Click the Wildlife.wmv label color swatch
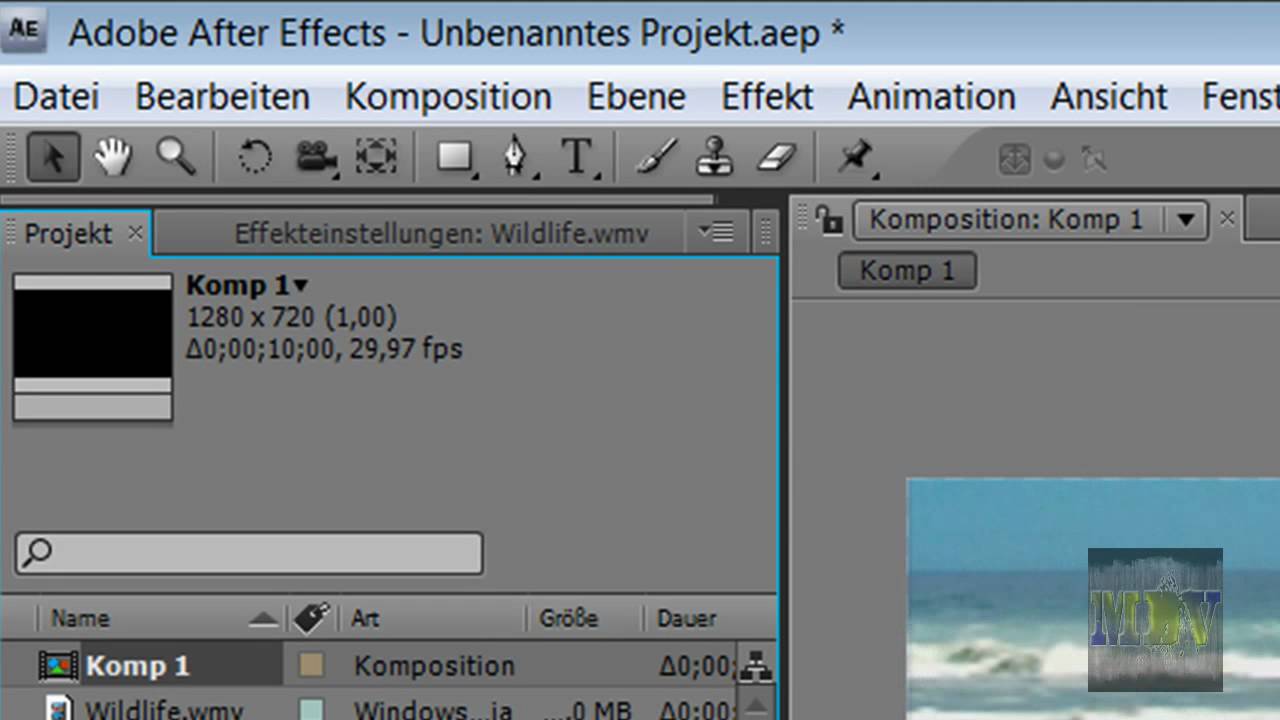Viewport: 1280px width, 720px height. pyautogui.click(x=312, y=710)
